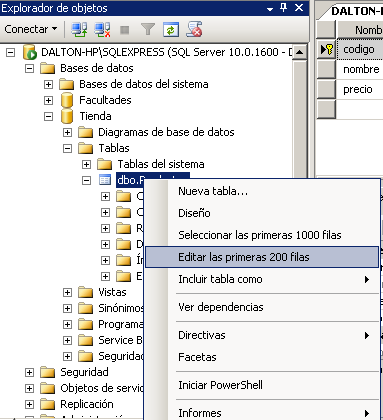This screenshot has width=383, height=420.
Task: Select the Service Broker folder icon
Action: pyautogui.click(x=86, y=340)
